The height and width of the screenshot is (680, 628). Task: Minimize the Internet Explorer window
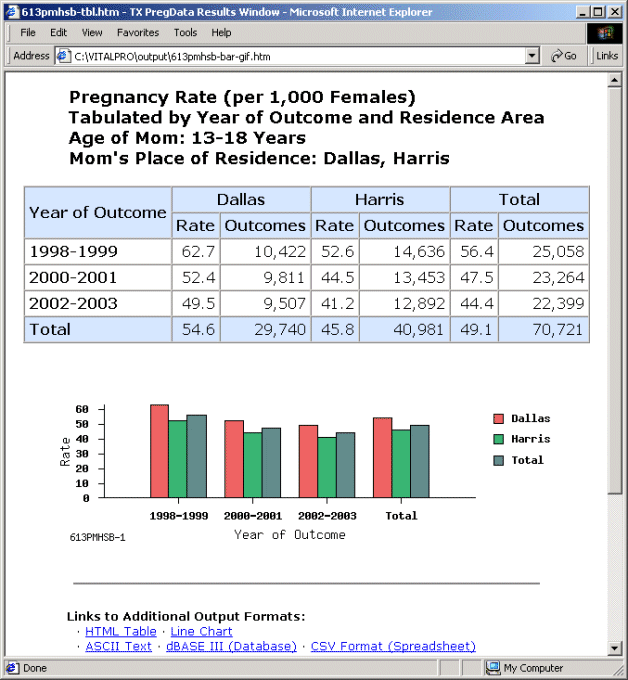tap(582, 12)
